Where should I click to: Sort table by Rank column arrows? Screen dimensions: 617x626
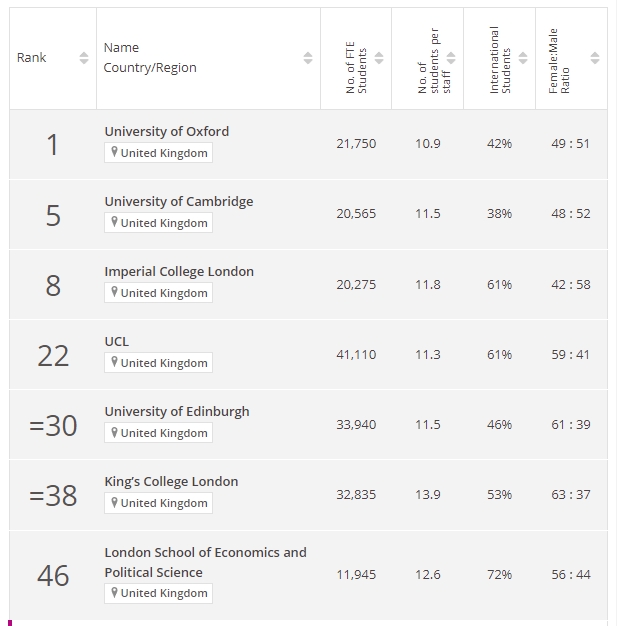pyautogui.click(x=84, y=58)
